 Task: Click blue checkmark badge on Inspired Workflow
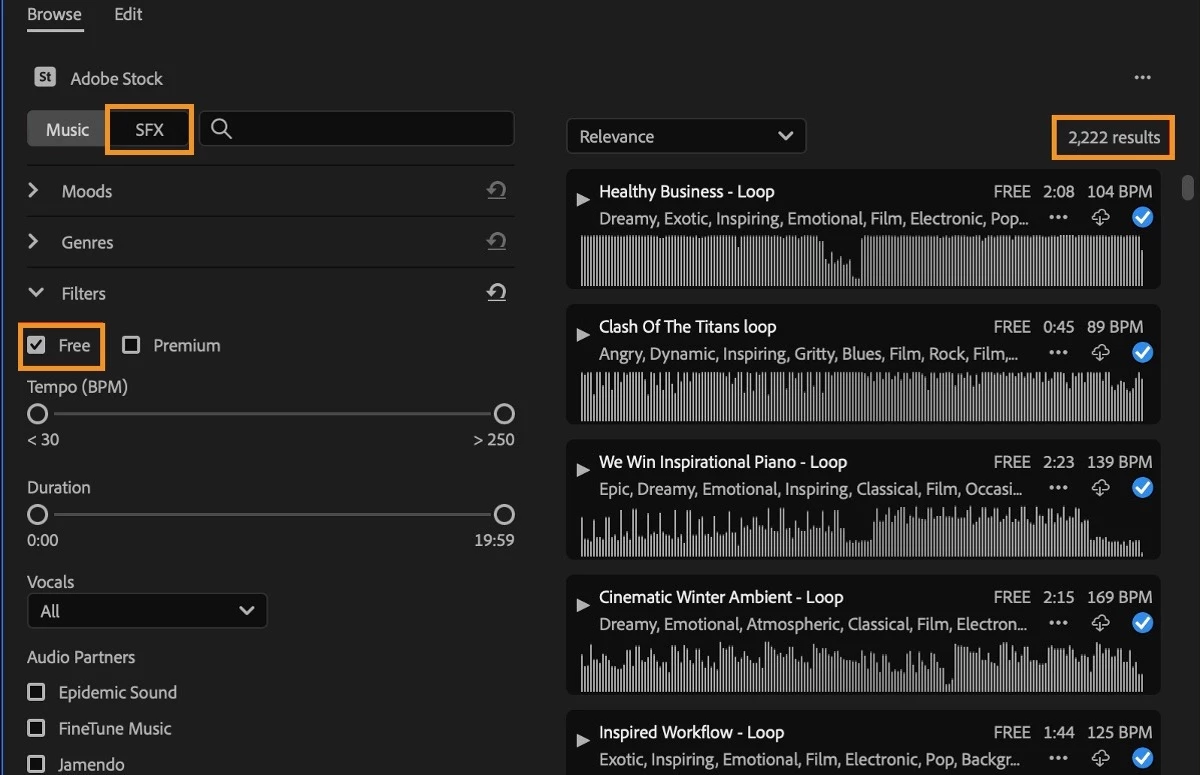(1142, 757)
